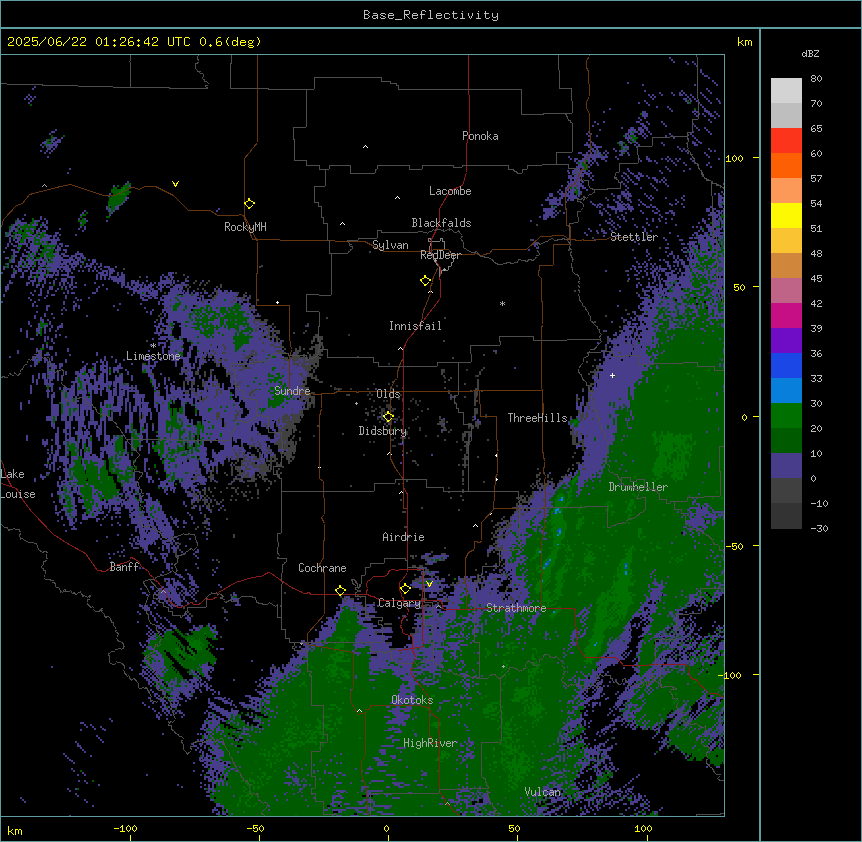This screenshot has height=842, width=862.
Task: Click the Lacombe city label
Action: (450, 191)
